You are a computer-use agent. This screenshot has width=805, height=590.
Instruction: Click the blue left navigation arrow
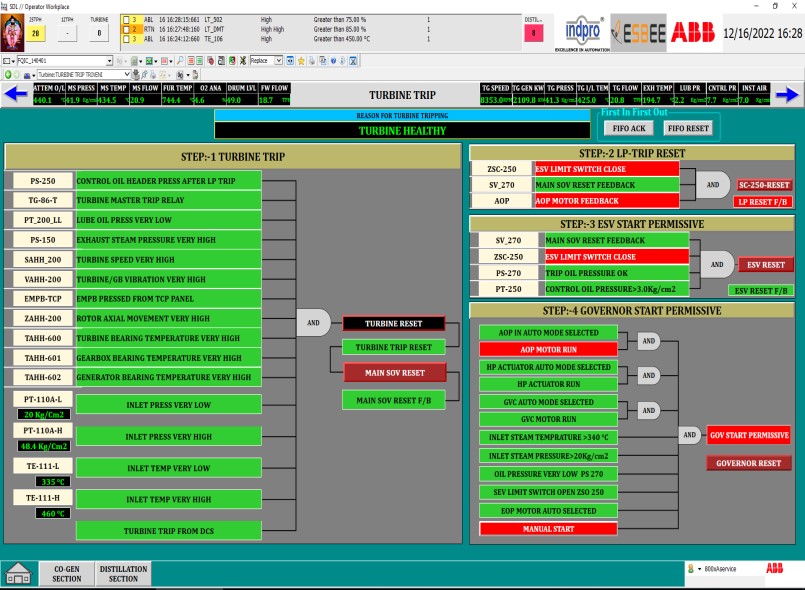coord(15,95)
